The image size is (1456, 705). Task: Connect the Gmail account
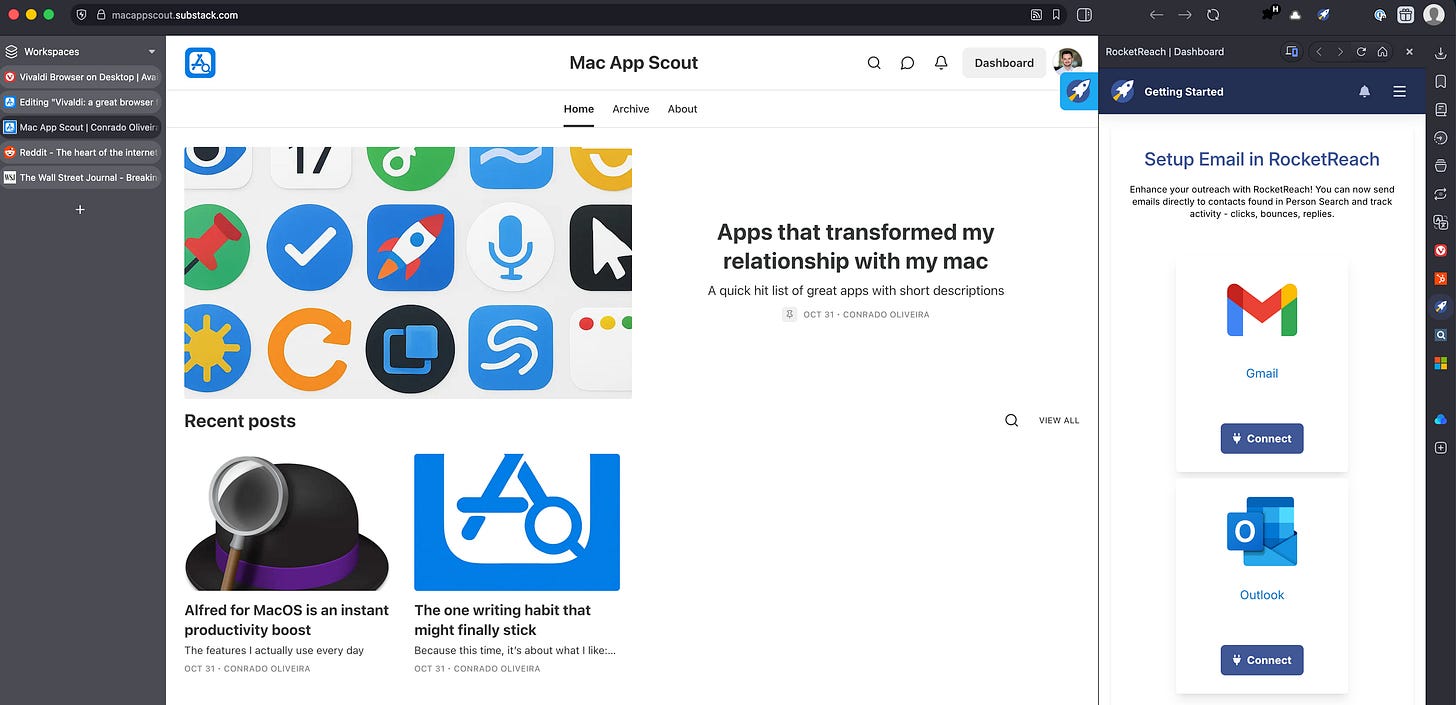pos(1262,438)
